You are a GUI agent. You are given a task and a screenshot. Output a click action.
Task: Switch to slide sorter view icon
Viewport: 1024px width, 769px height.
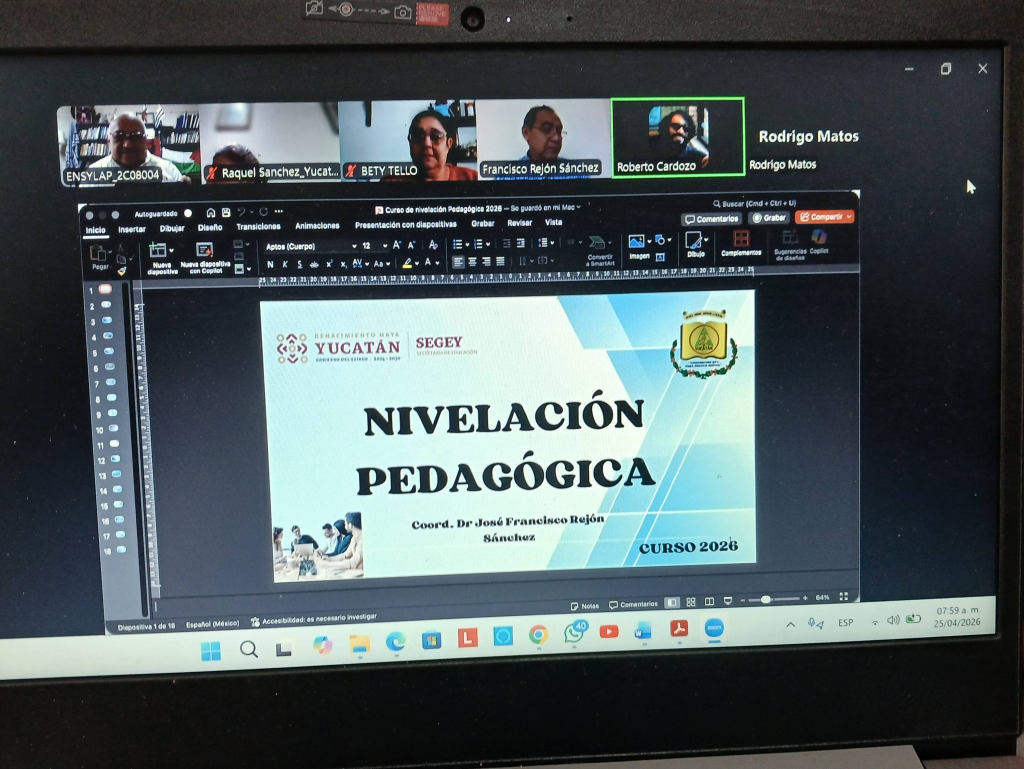690,602
